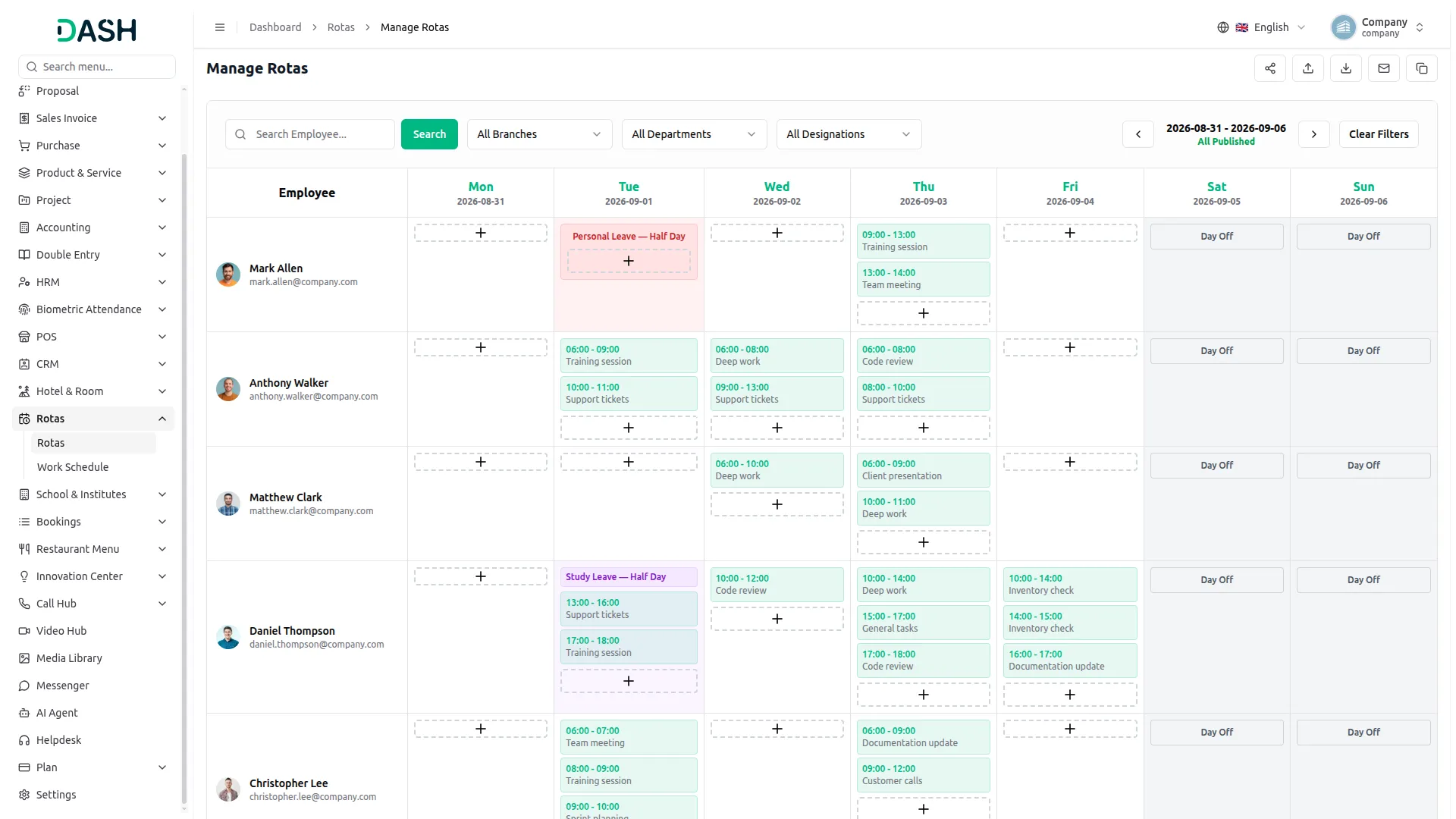Collapse the Rotas sidebar section
1456x819 pixels.
click(93, 419)
